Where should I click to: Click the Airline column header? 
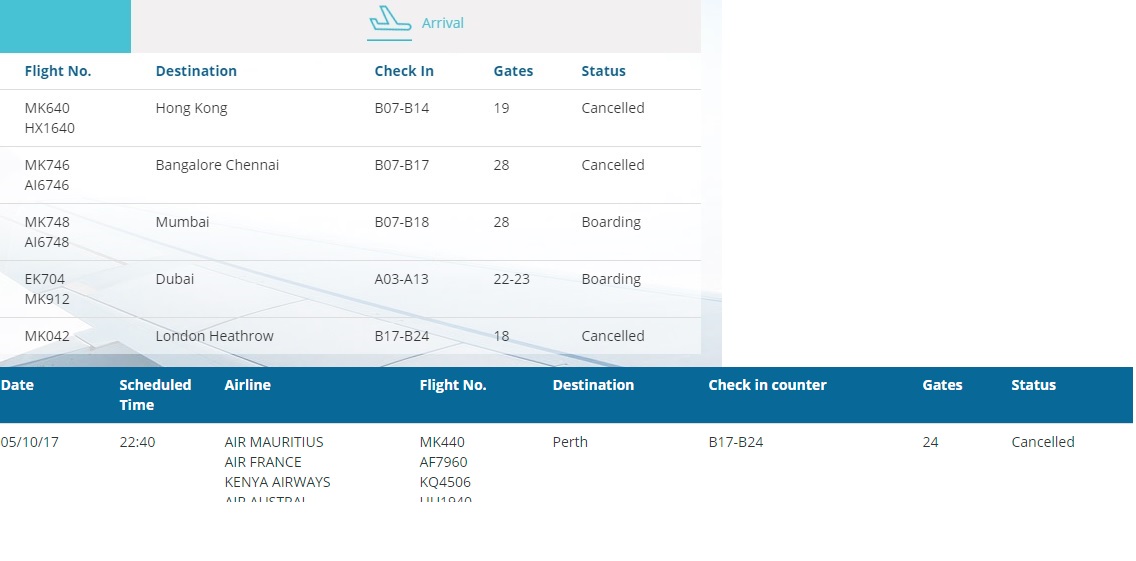tap(247, 385)
